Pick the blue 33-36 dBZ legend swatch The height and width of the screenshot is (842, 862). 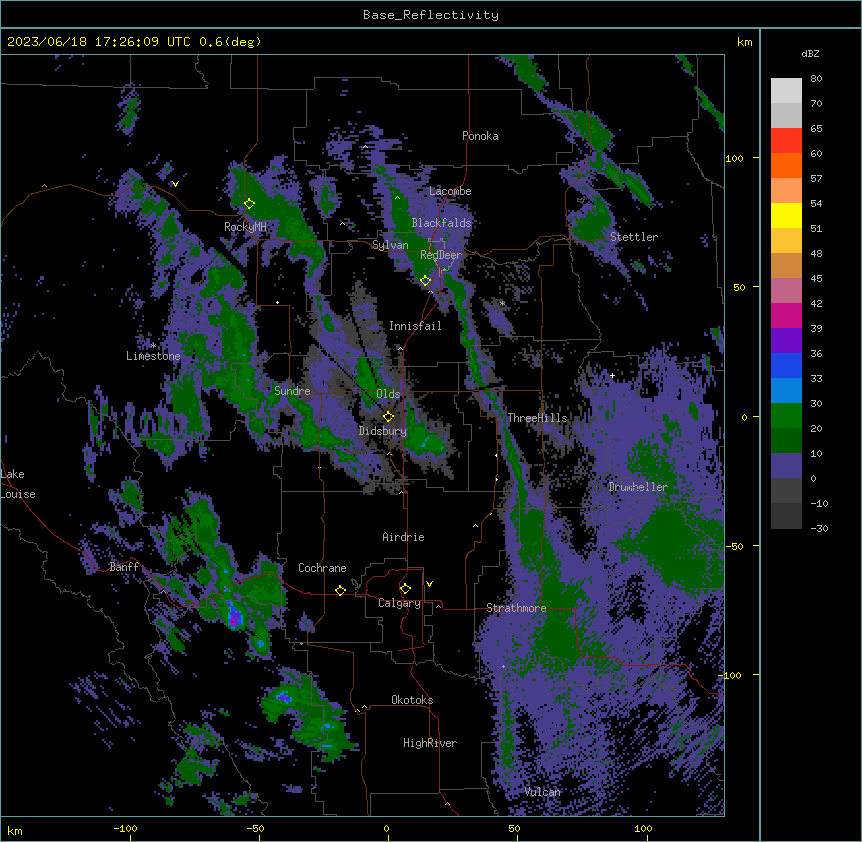pyautogui.click(x=786, y=365)
